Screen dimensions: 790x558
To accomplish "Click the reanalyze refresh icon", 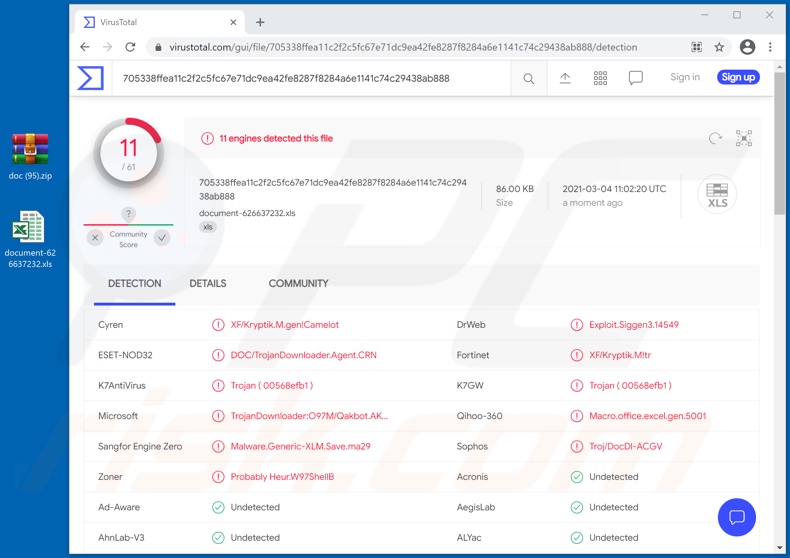I will 715,138.
